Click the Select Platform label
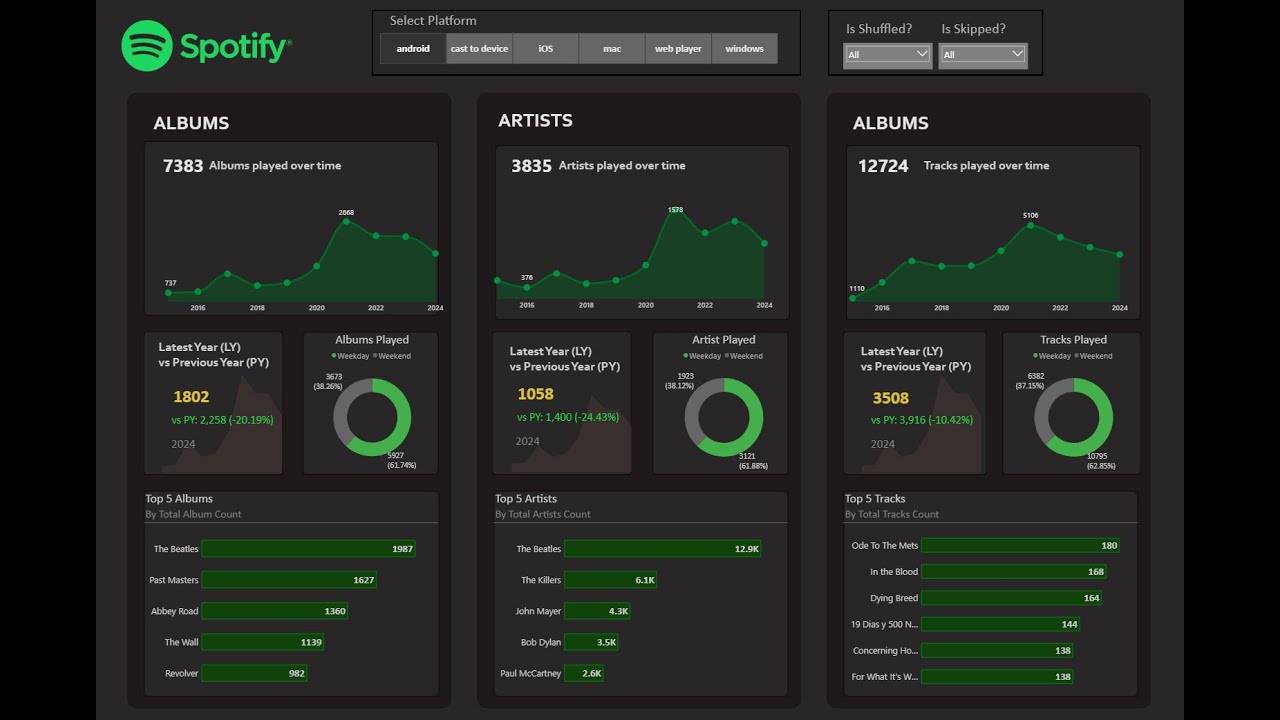The image size is (1280, 720). 433,20
